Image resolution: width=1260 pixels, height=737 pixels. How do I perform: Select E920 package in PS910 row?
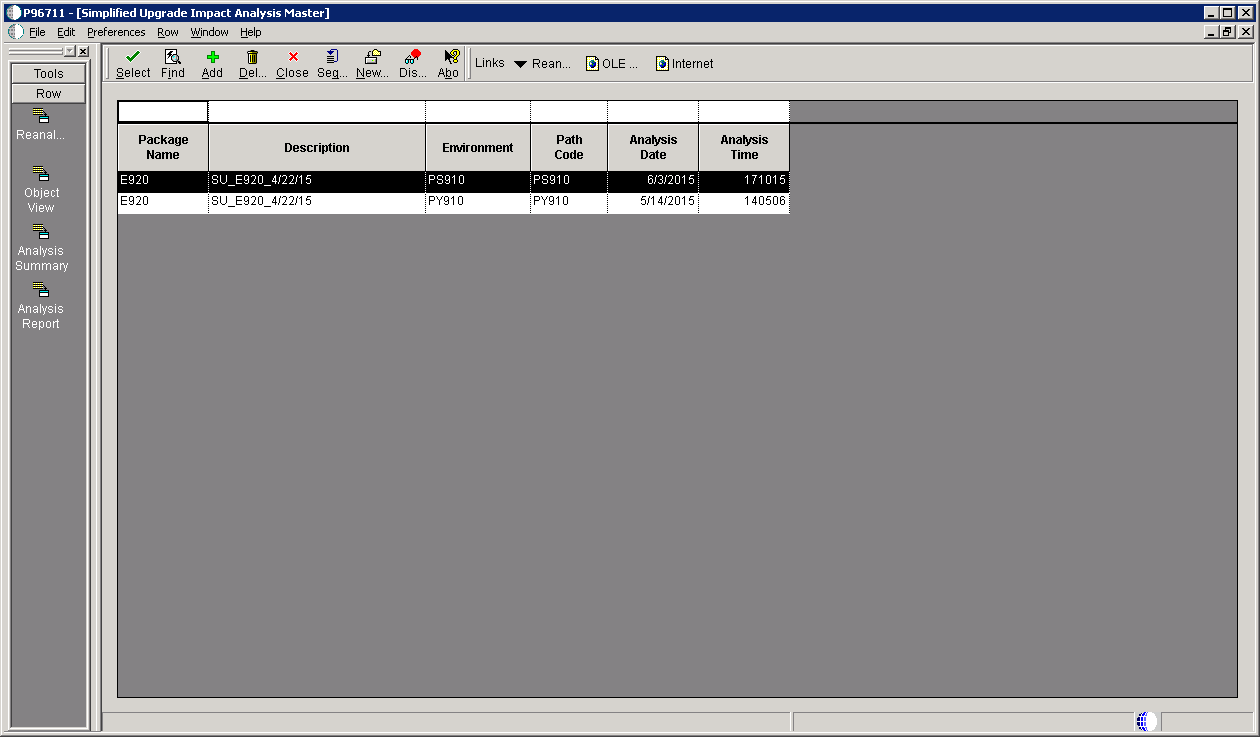(x=163, y=181)
